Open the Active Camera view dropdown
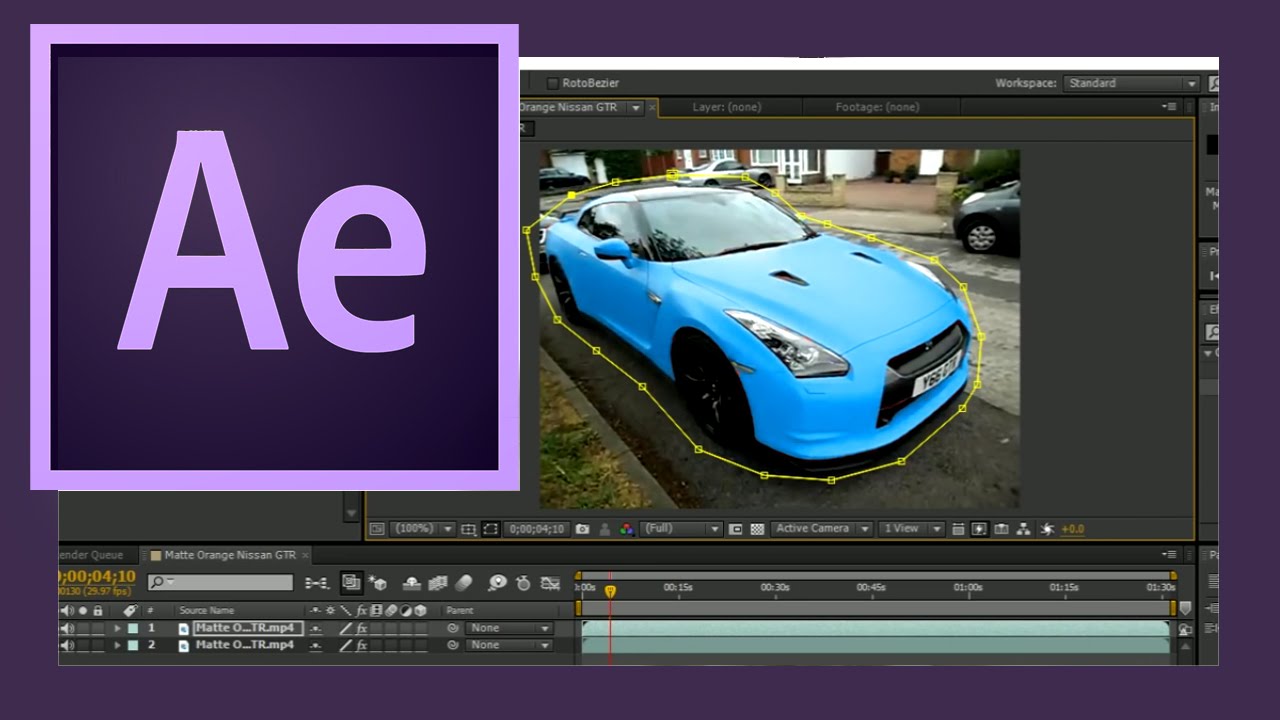1280x720 pixels. click(x=822, y=529)
